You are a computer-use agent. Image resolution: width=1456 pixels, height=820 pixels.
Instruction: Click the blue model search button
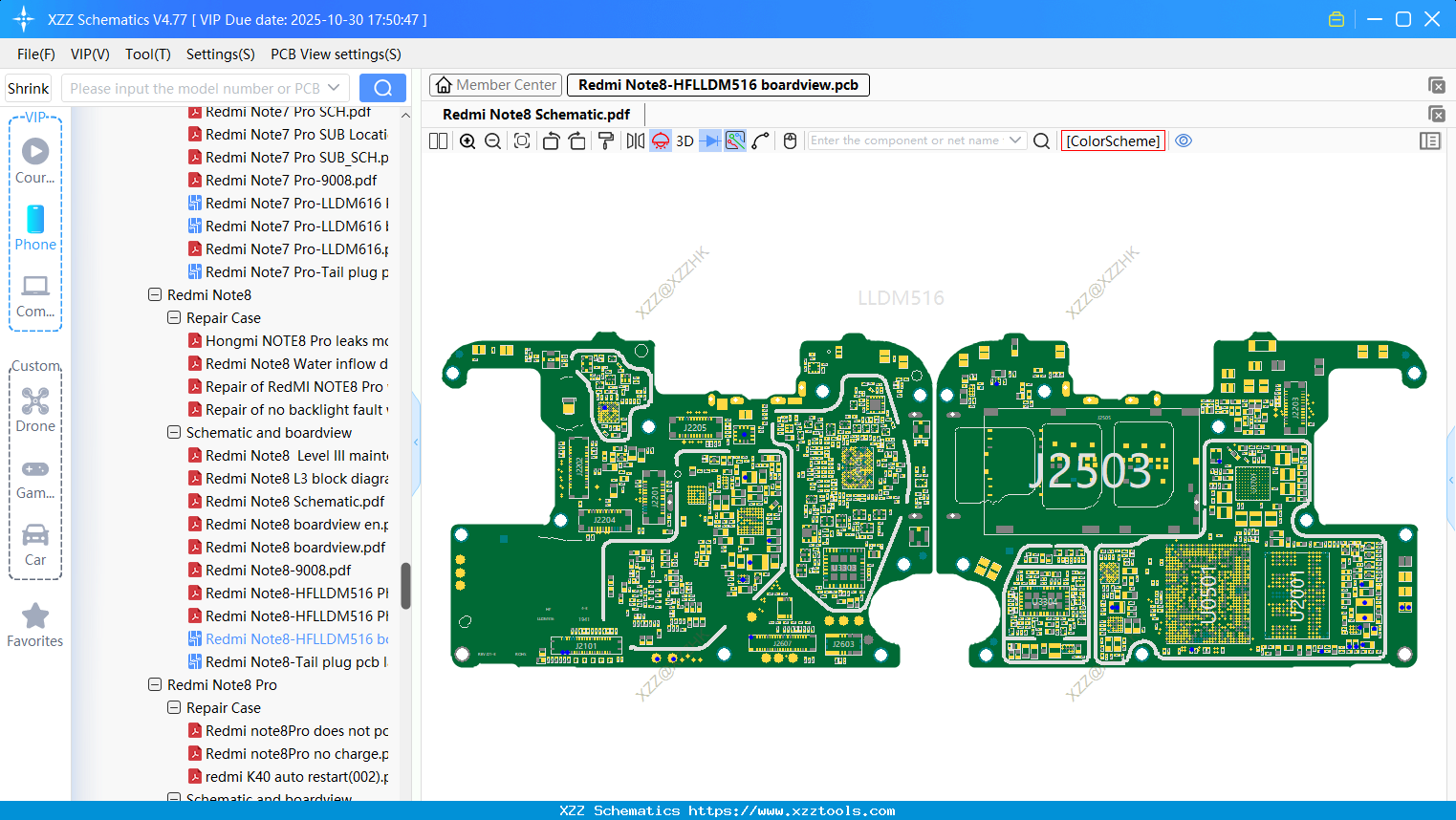(382, 88)
